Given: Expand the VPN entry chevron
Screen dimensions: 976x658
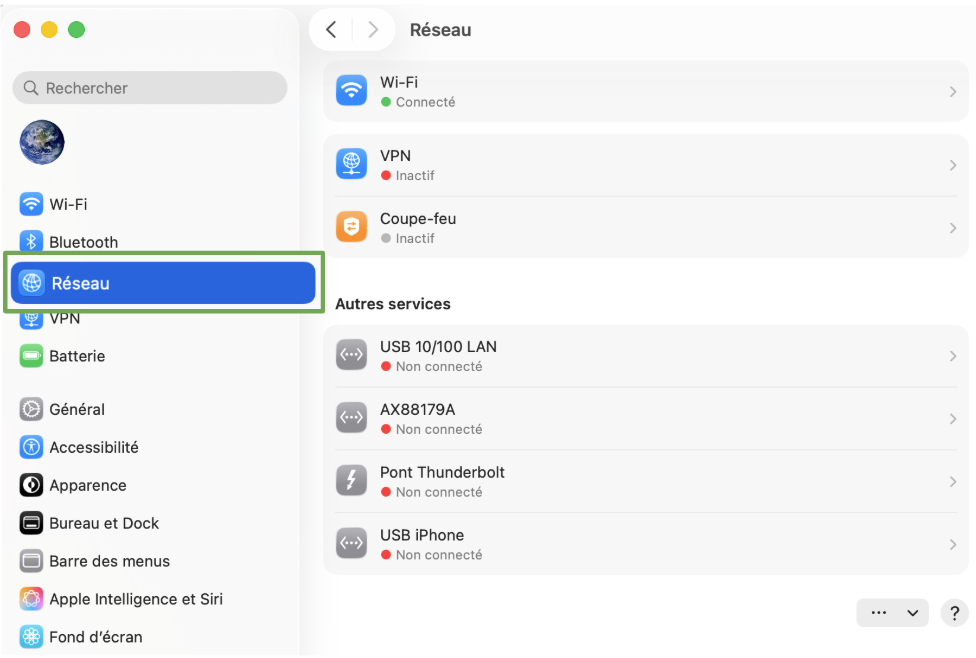Looking at the screenshot, I should point(951,163).
